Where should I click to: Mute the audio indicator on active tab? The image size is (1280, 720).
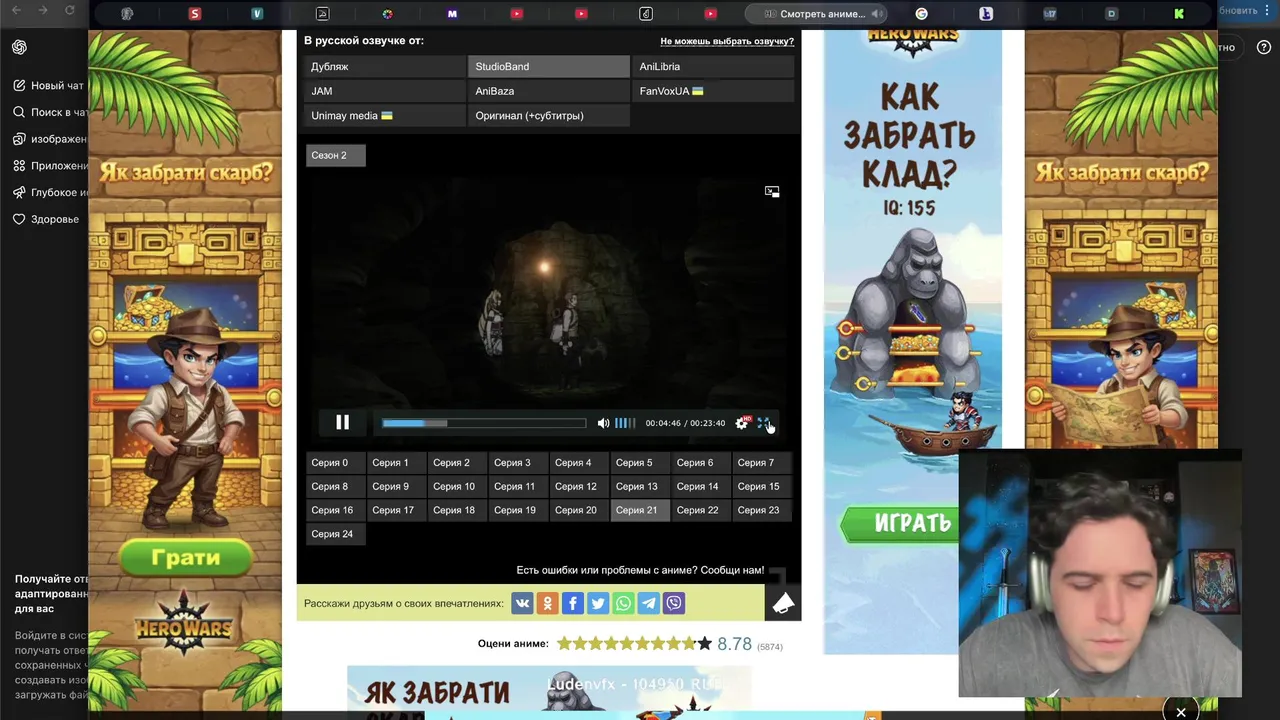(x=877, y=14)
